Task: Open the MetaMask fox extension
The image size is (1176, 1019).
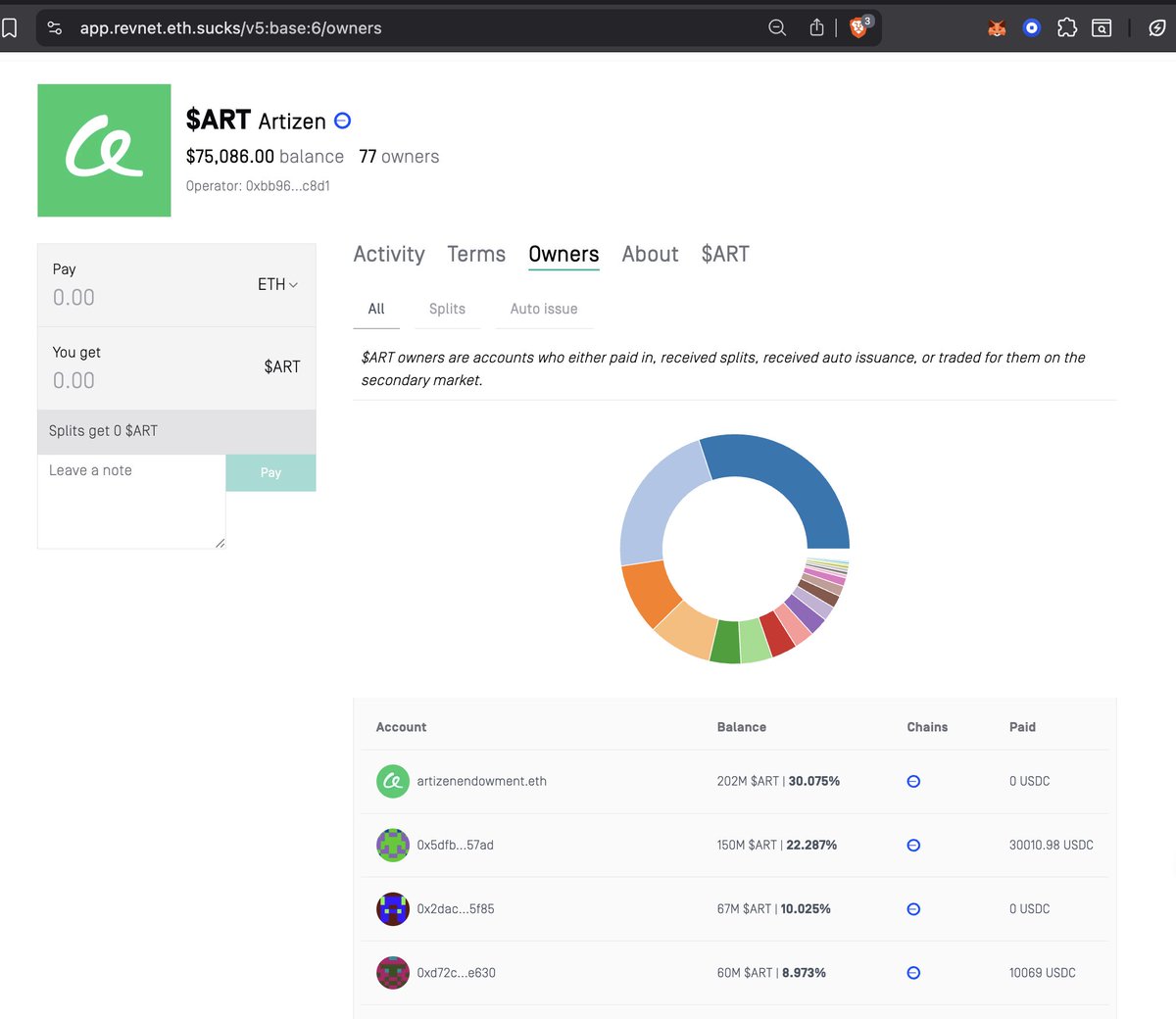Action: pyautogui.click(x=997, y=28)
